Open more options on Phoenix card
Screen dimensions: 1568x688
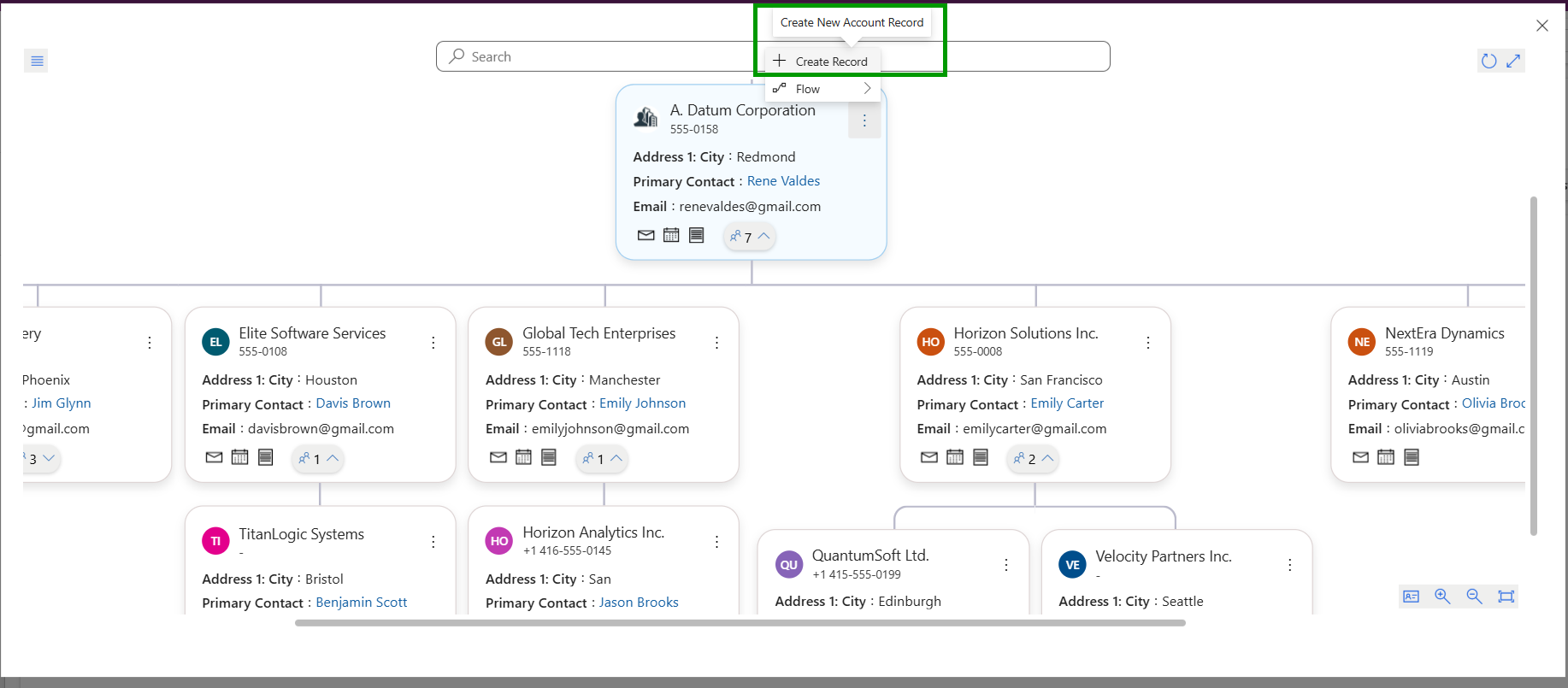point(150,343)
